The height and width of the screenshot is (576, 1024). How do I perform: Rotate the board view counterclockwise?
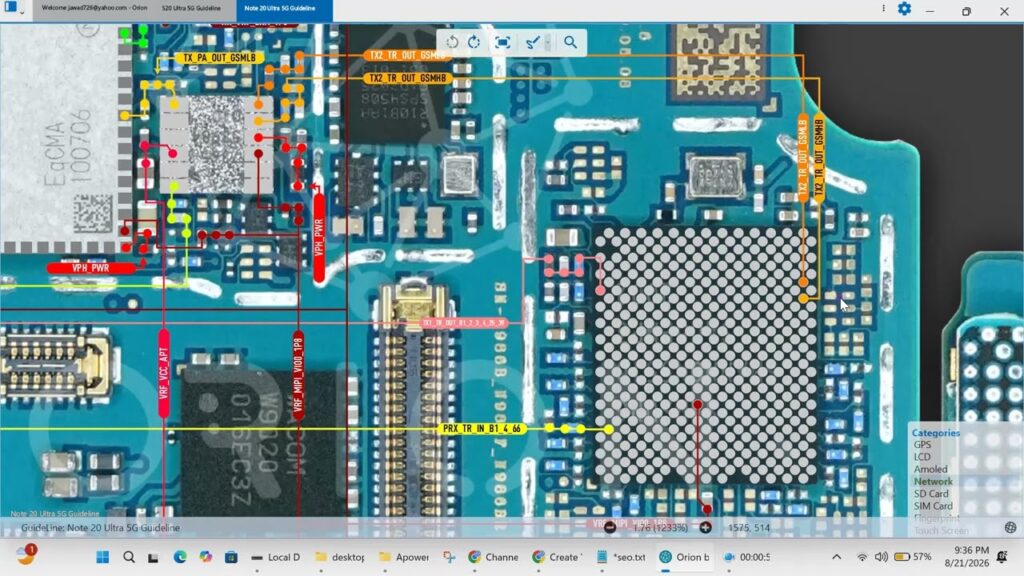(452, 42)
